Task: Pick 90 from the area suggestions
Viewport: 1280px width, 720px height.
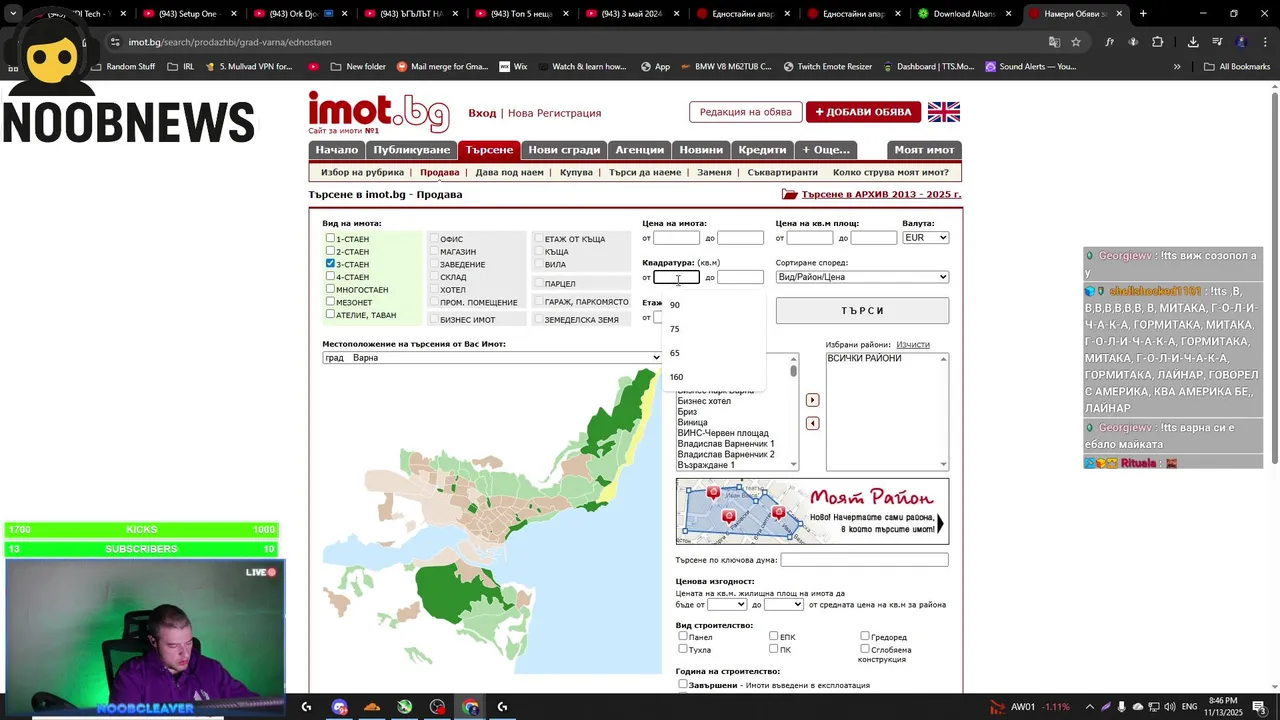Action: coord(713,305)
